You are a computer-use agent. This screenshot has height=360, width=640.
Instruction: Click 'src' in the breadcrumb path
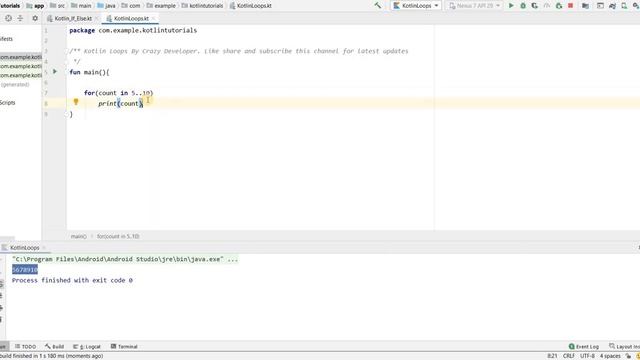click(x=58, y=6)
